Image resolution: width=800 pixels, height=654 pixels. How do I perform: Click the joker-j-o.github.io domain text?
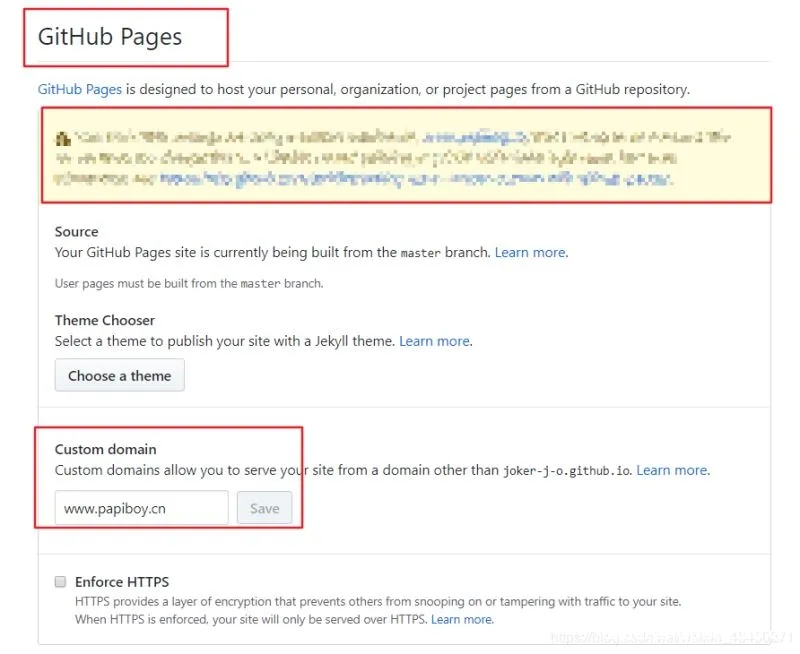(567, 471)
